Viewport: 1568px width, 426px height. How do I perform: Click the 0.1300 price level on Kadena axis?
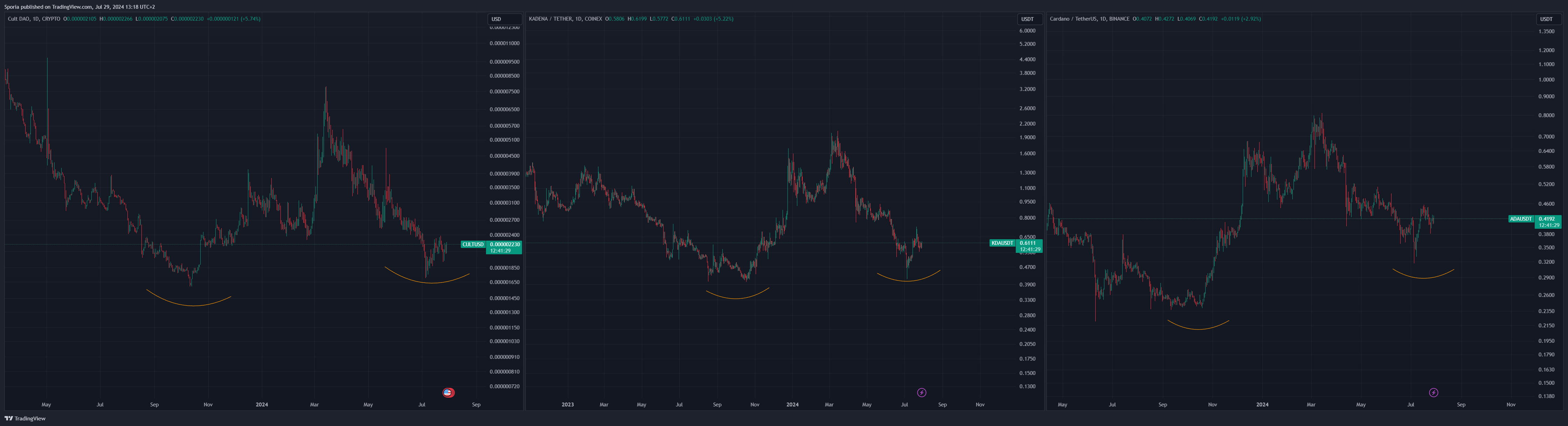click(1027, 386)
